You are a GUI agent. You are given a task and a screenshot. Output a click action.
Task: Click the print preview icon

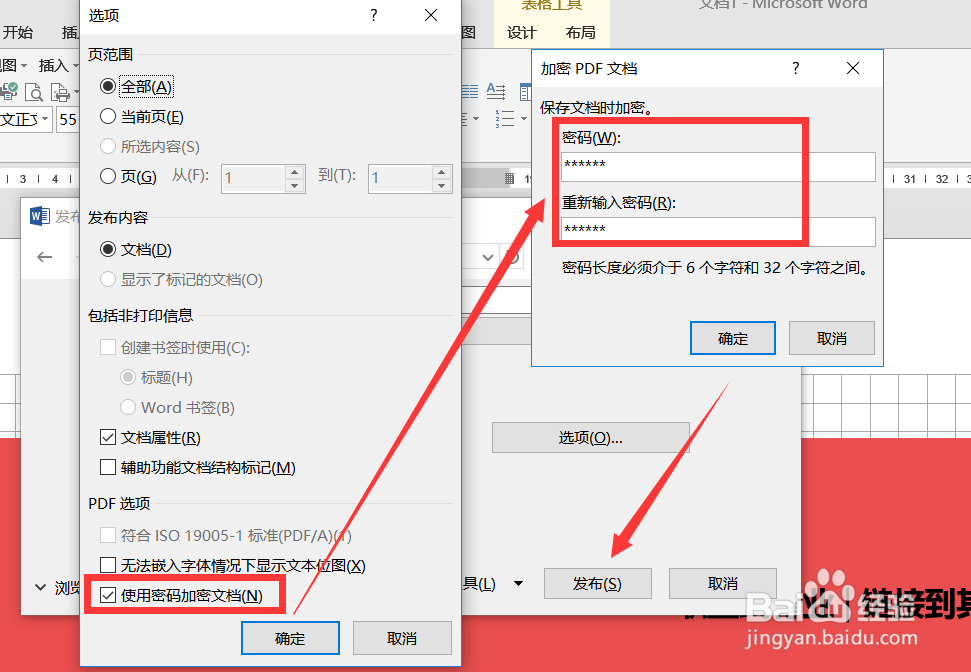[x=35, y=92]
